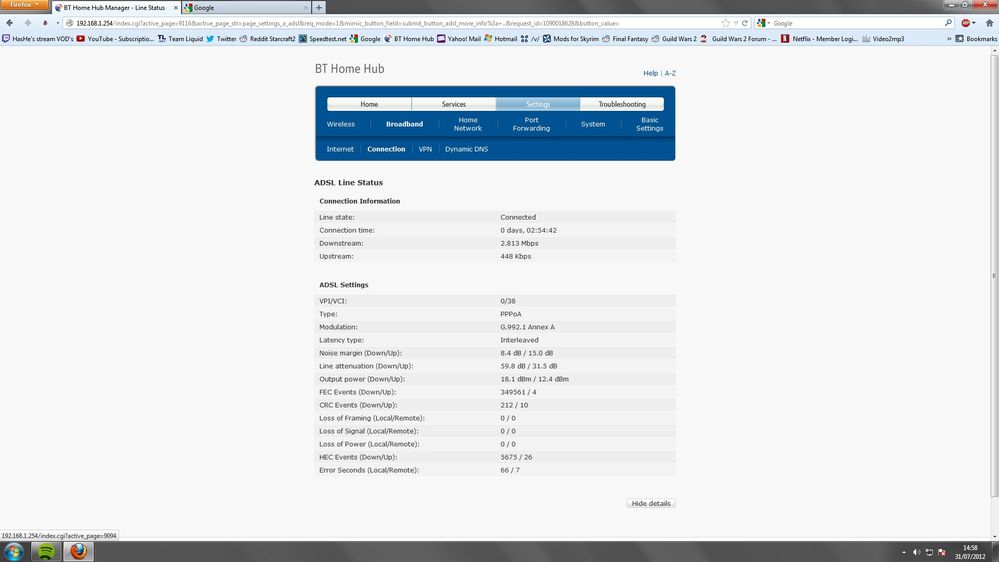The height and width of the screenshot is (562, 999).
Task: Open the history dropdown arrow beside the forward button
Action: point(57,23)
